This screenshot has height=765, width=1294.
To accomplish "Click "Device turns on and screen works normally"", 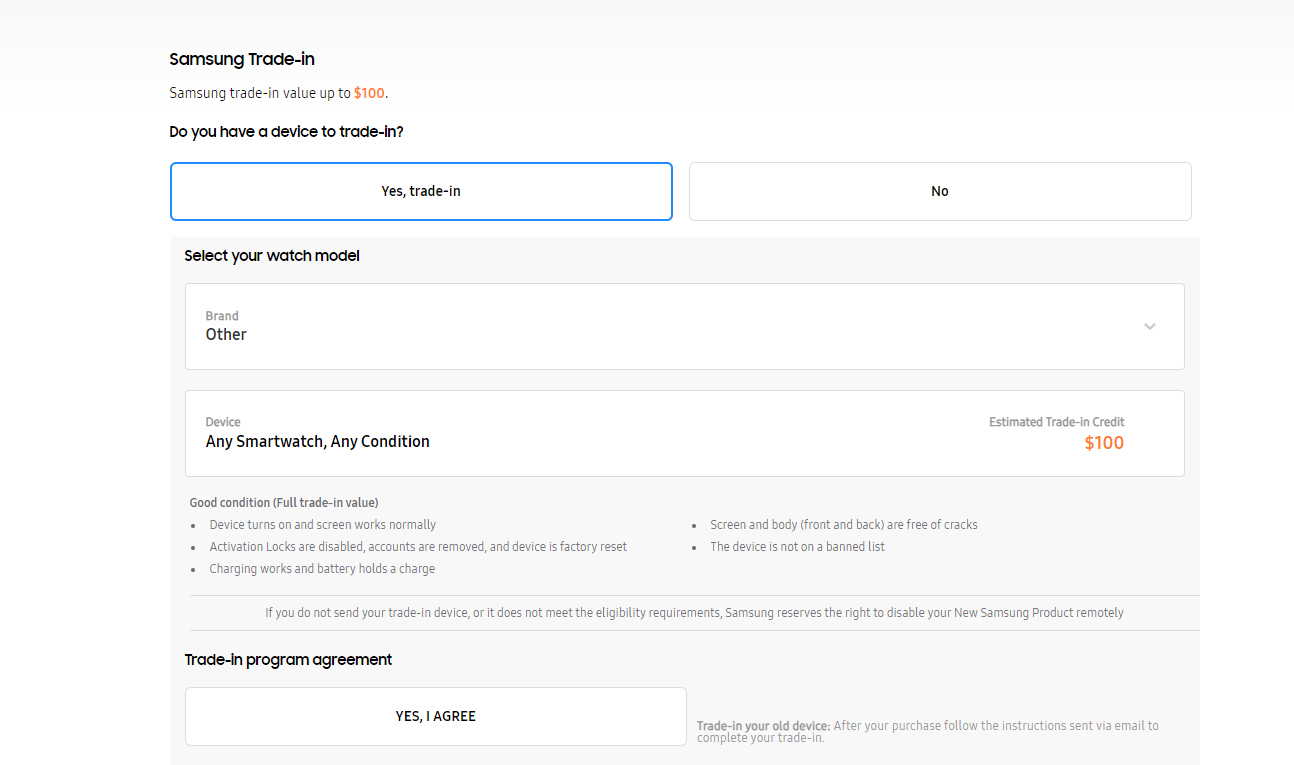I will pyautogui.click(x=323, y=525).
